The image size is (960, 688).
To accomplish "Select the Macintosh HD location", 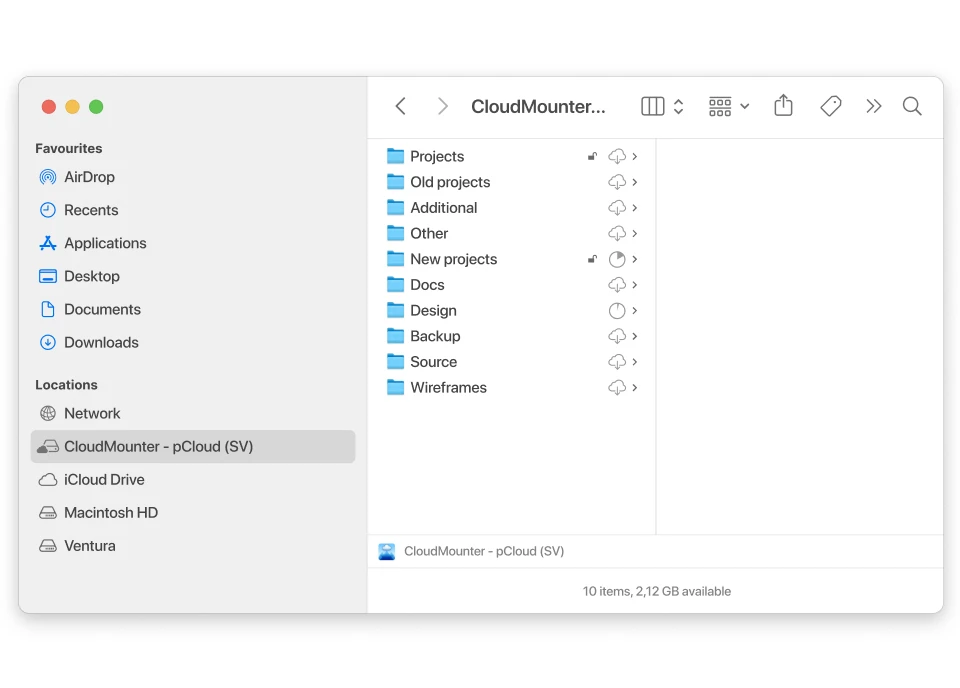I will click(x=111, y=512).
